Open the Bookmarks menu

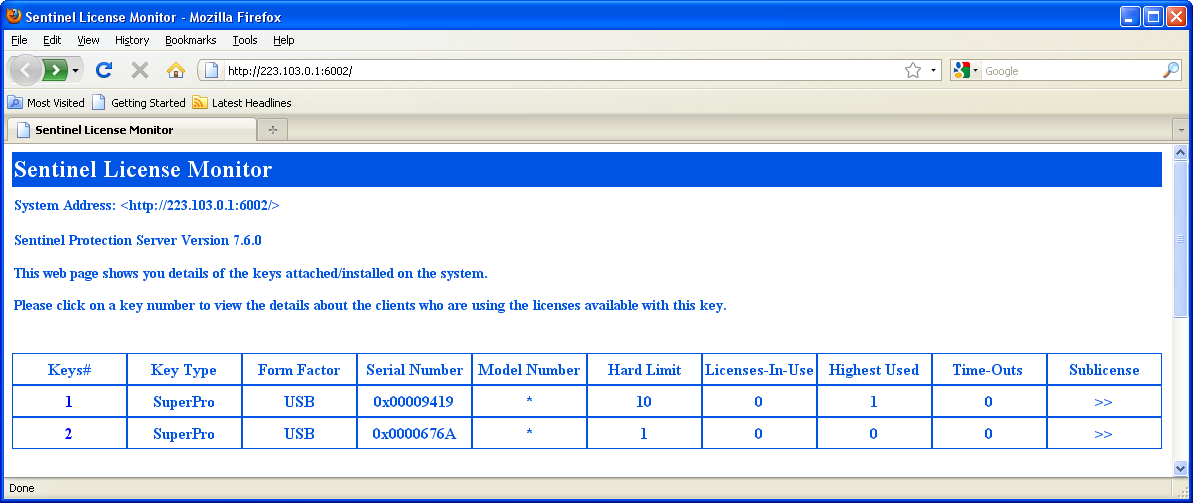[190, 40]
